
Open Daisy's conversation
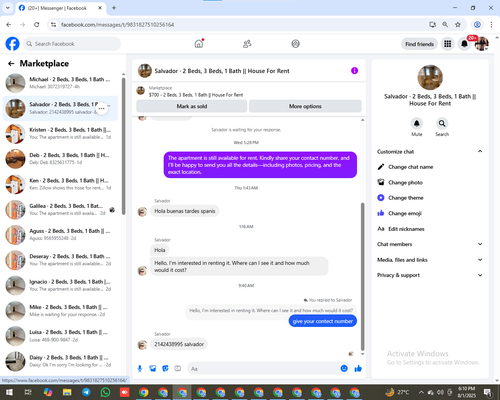[x=60, y=361]
